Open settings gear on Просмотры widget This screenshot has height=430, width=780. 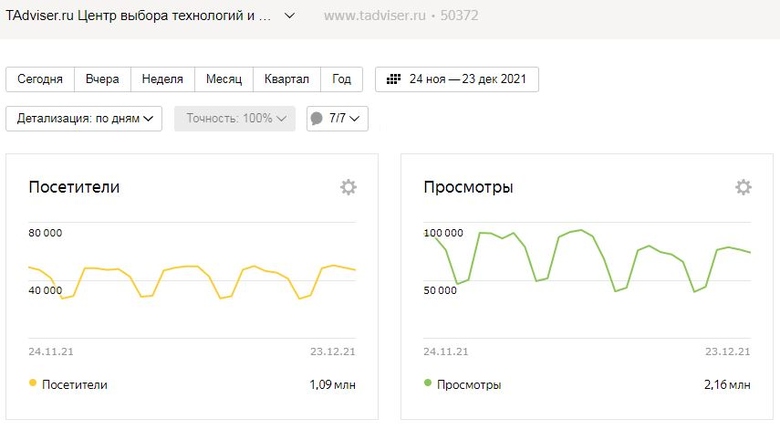(x=743, y=187)
